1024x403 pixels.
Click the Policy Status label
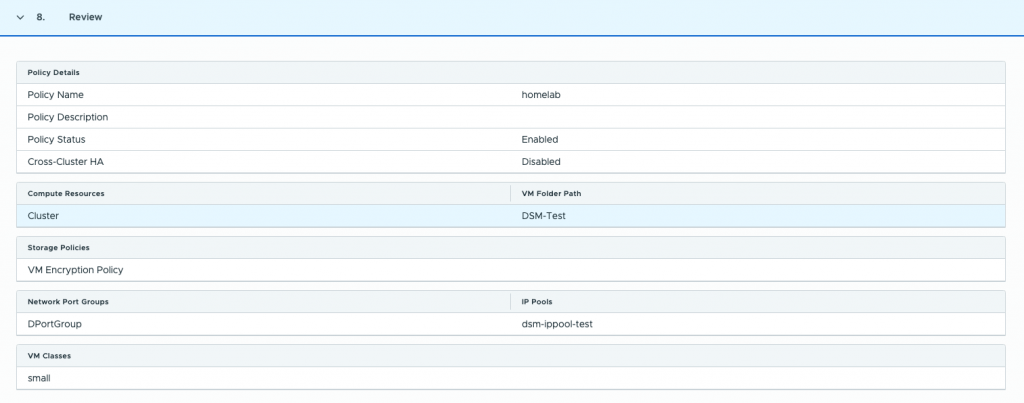click(56, 139)
